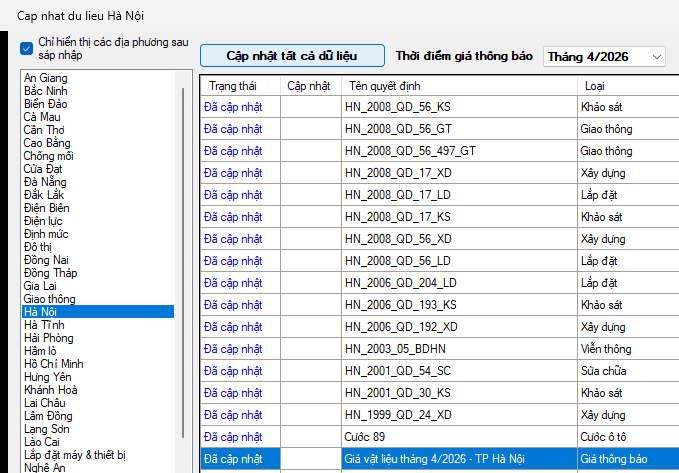Click the 'Loại' column header
Viewport: 679px width, 473px height.
(x=594, y=86)
